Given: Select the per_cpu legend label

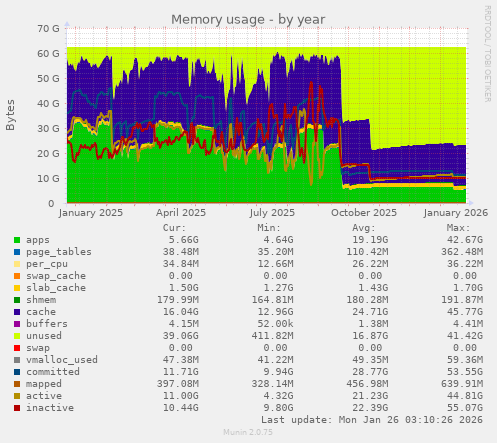Looking at the screenshot, I should click(x=47, y=264).
